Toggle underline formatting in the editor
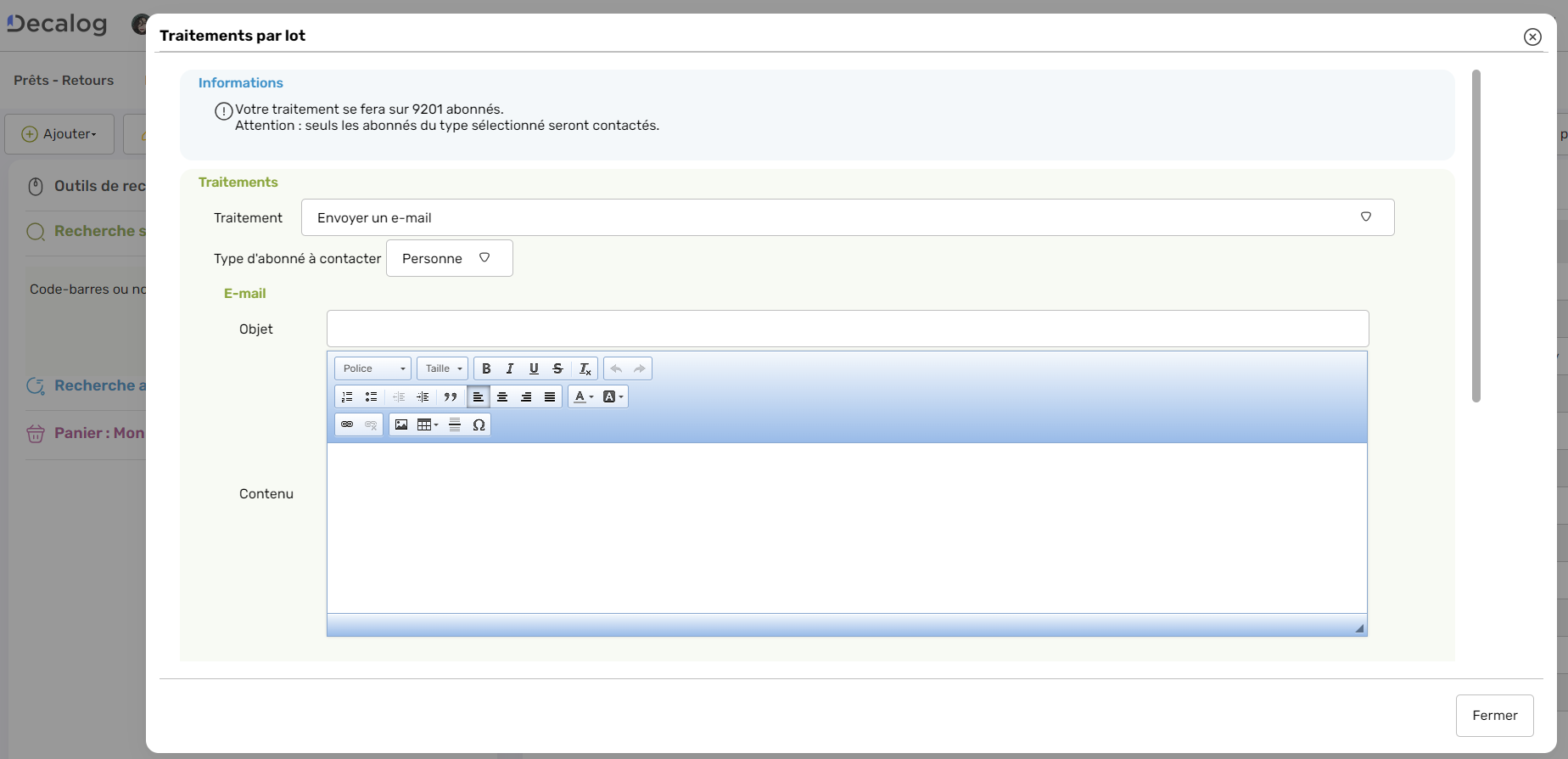This screenshot has width=1568, height=759. [x=534, y=368]
